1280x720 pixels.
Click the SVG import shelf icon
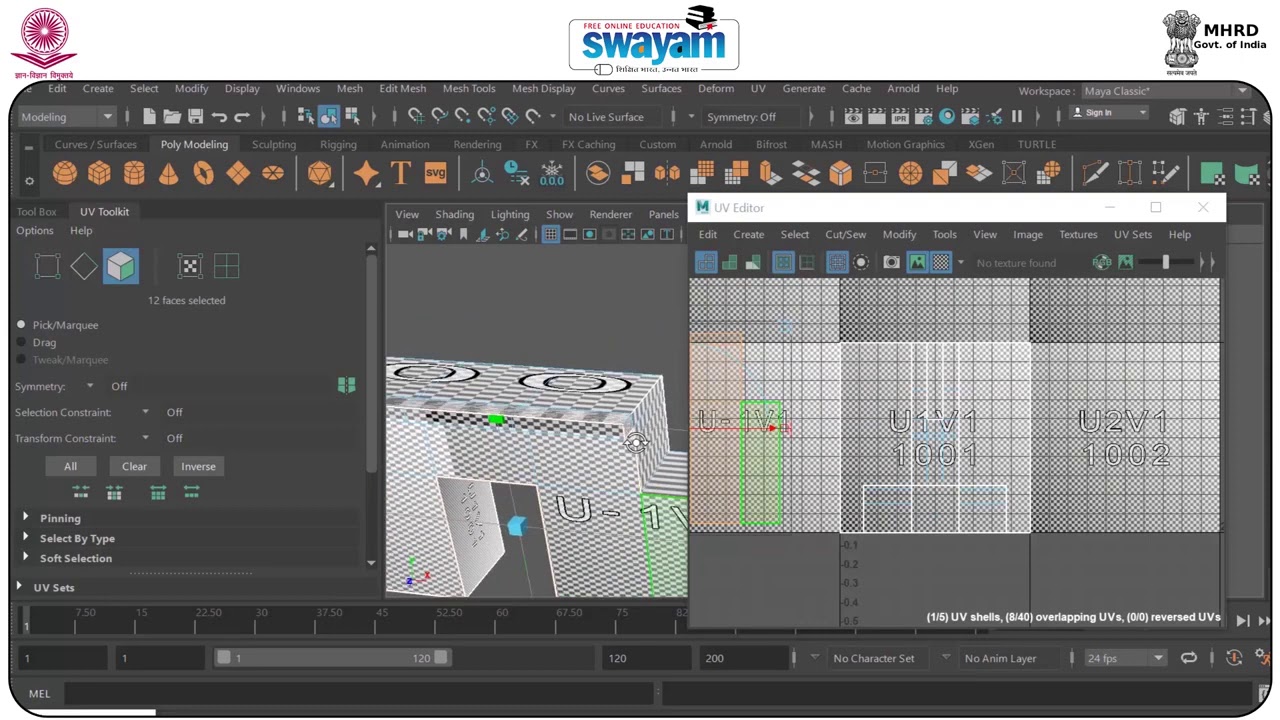coord(435,173)
